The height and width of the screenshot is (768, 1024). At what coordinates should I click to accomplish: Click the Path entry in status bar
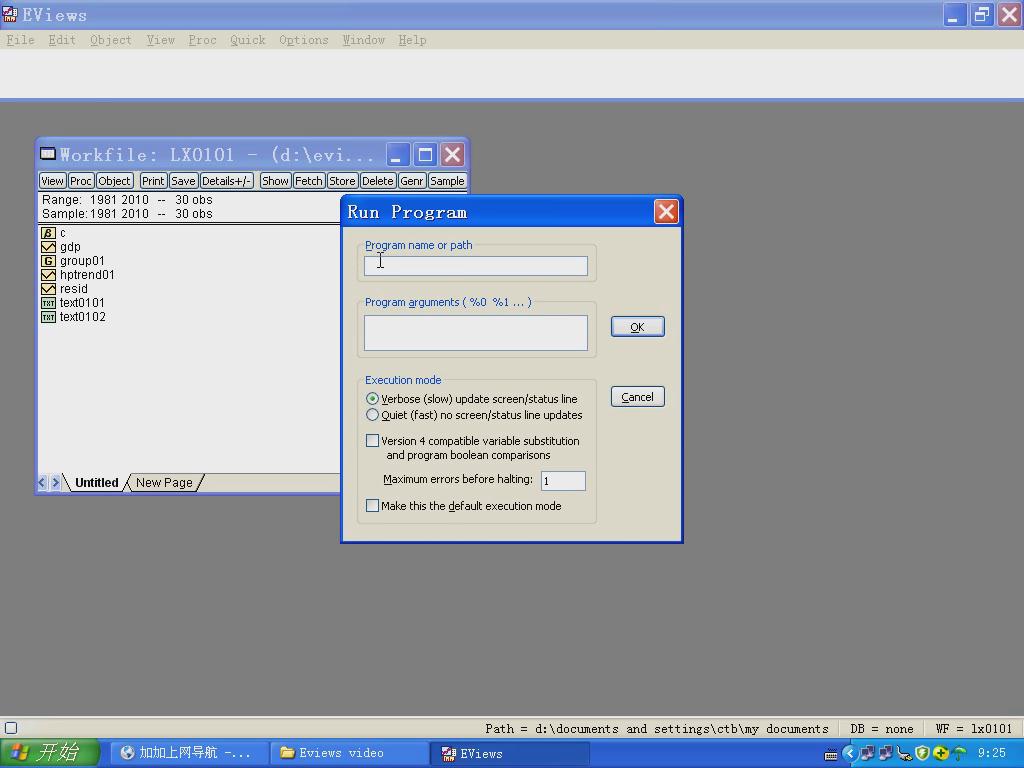[x=656, y=728]
